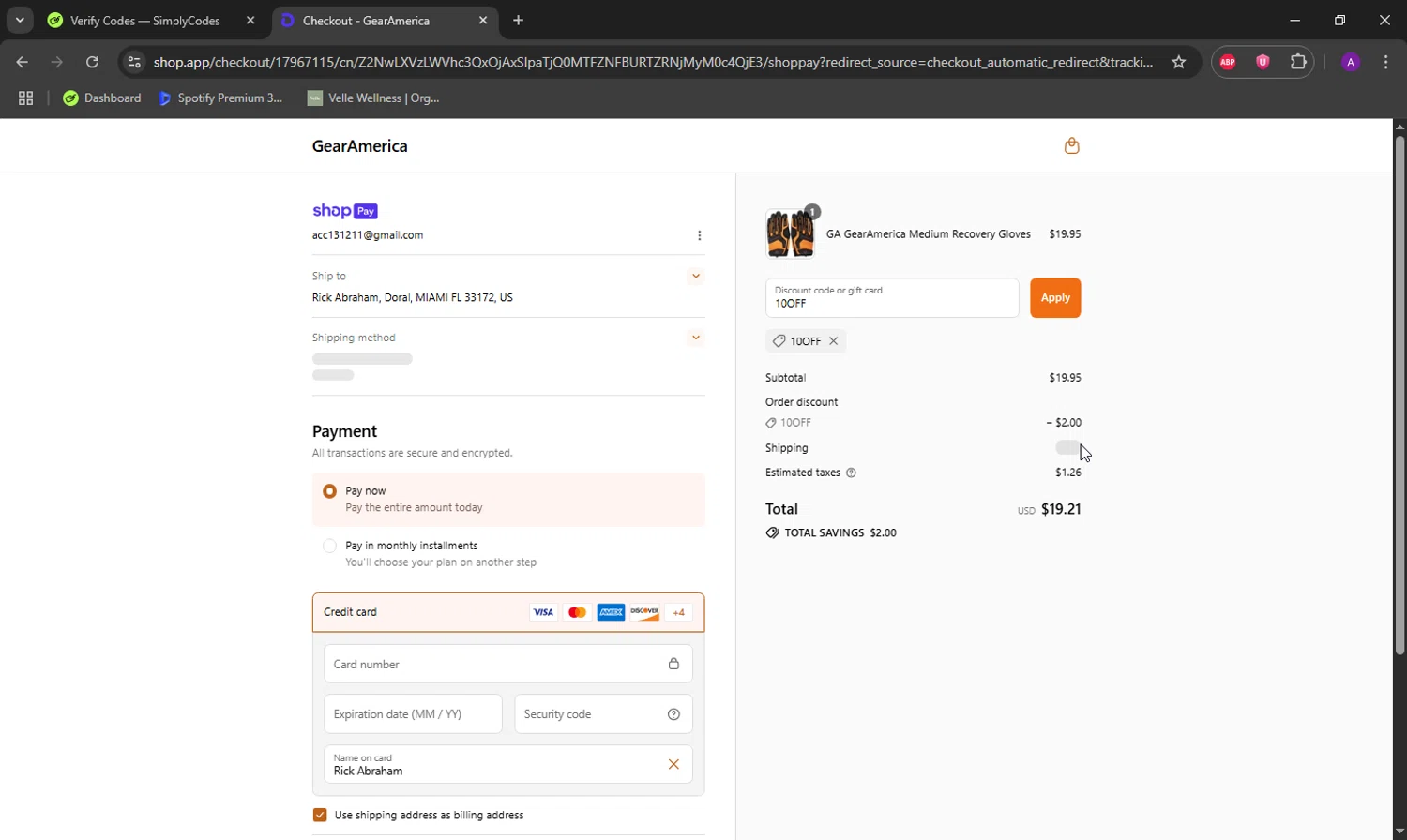Focus the Expiration date field
The width and height of the screenshot is (1407, 840).
pyautogui.click(x=413, y=714)
